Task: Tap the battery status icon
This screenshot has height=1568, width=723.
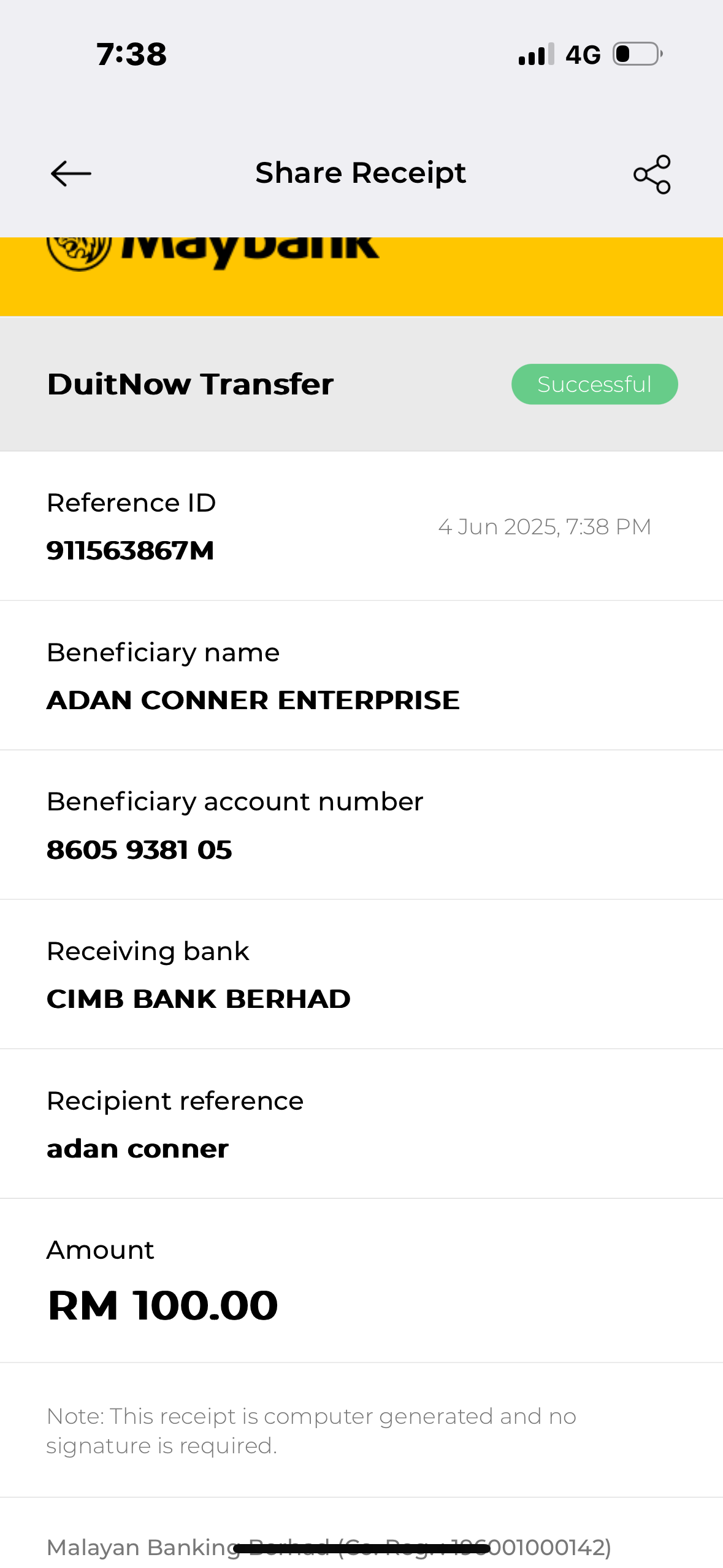Action: (x=638, y=54)
